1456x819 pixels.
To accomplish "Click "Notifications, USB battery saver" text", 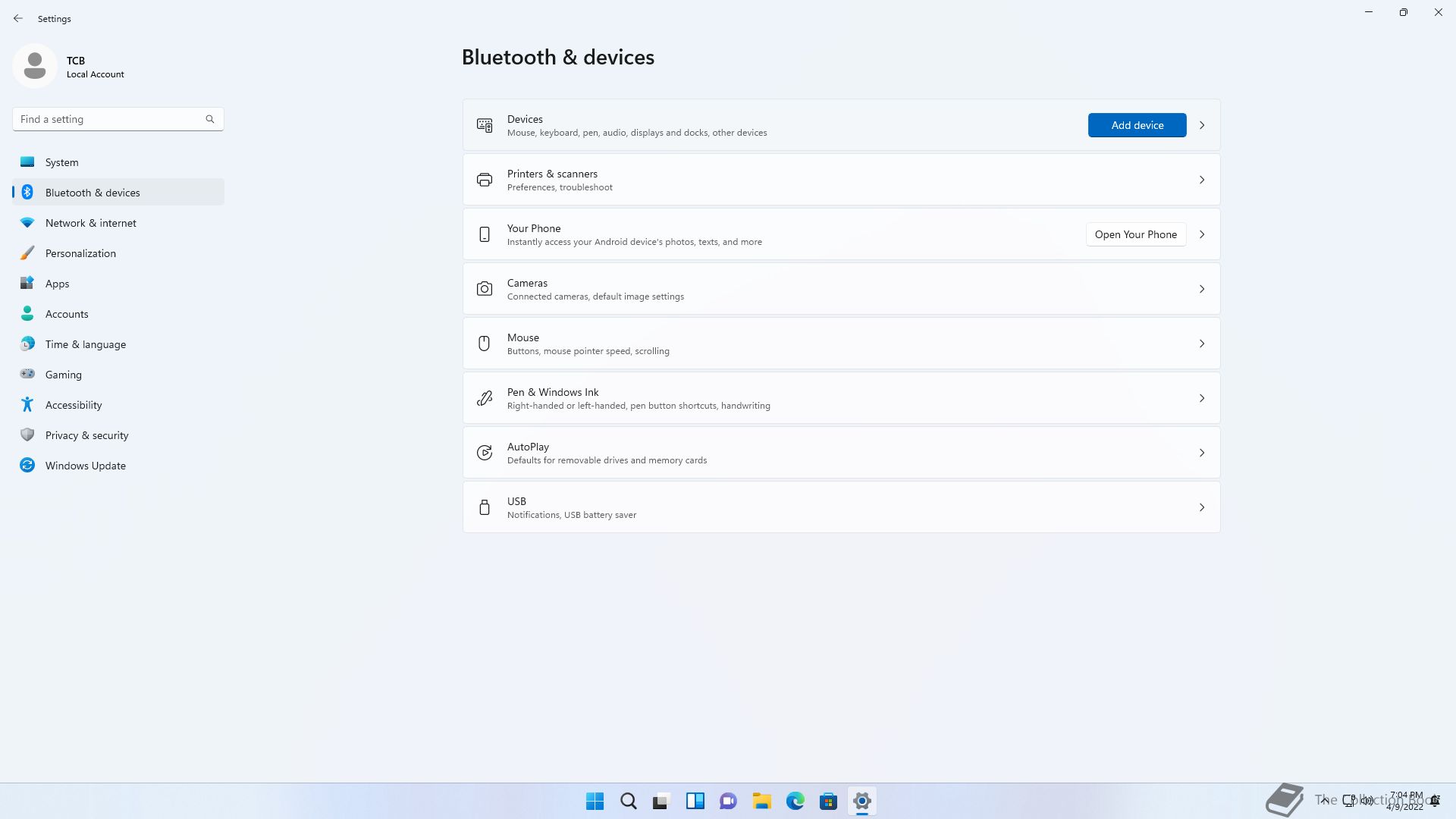I will coord(571,515).
